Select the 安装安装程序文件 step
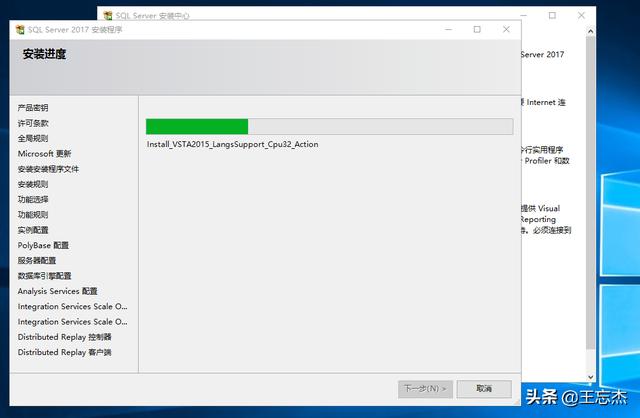Image resolution: width=640 pixels, height=418 pixels. [x=48, y=169]
